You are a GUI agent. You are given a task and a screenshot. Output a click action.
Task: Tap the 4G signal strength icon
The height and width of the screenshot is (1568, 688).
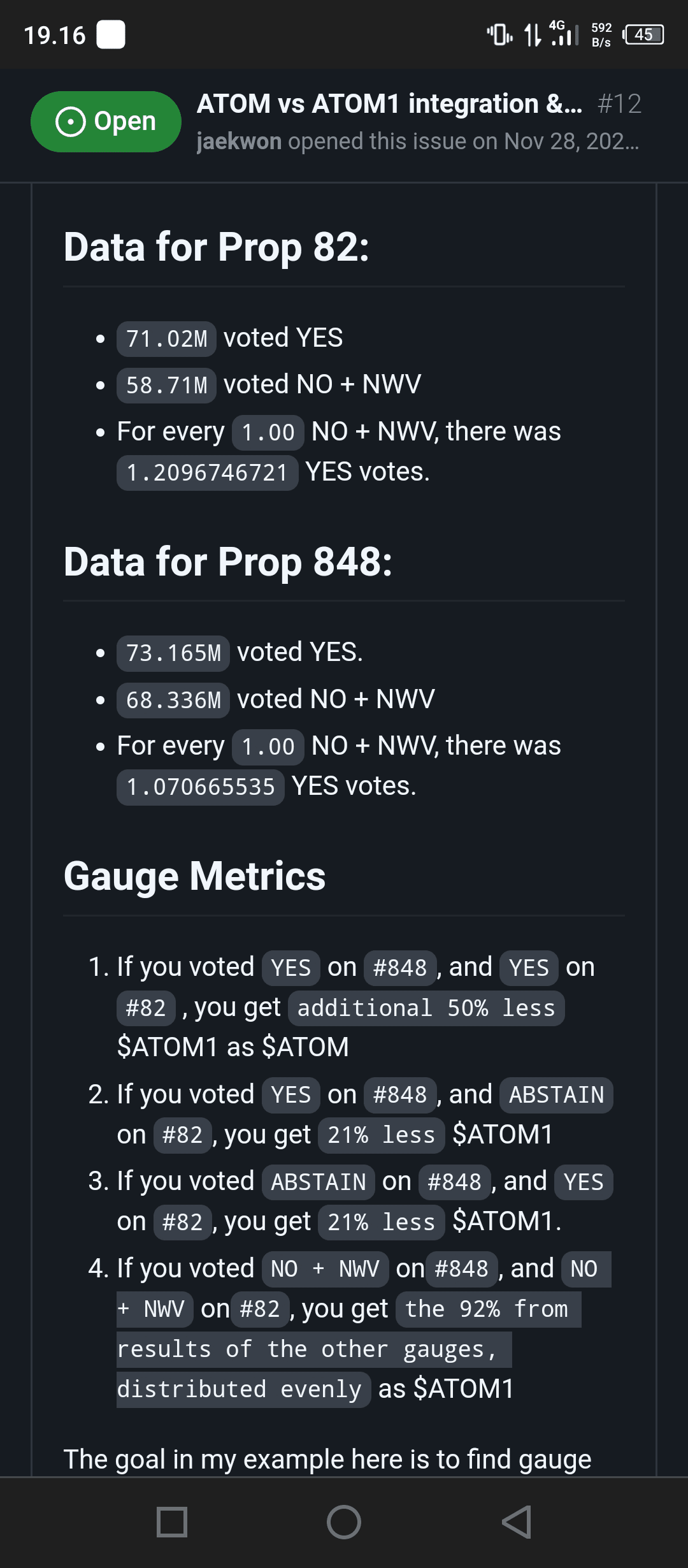tap(564, 34)
